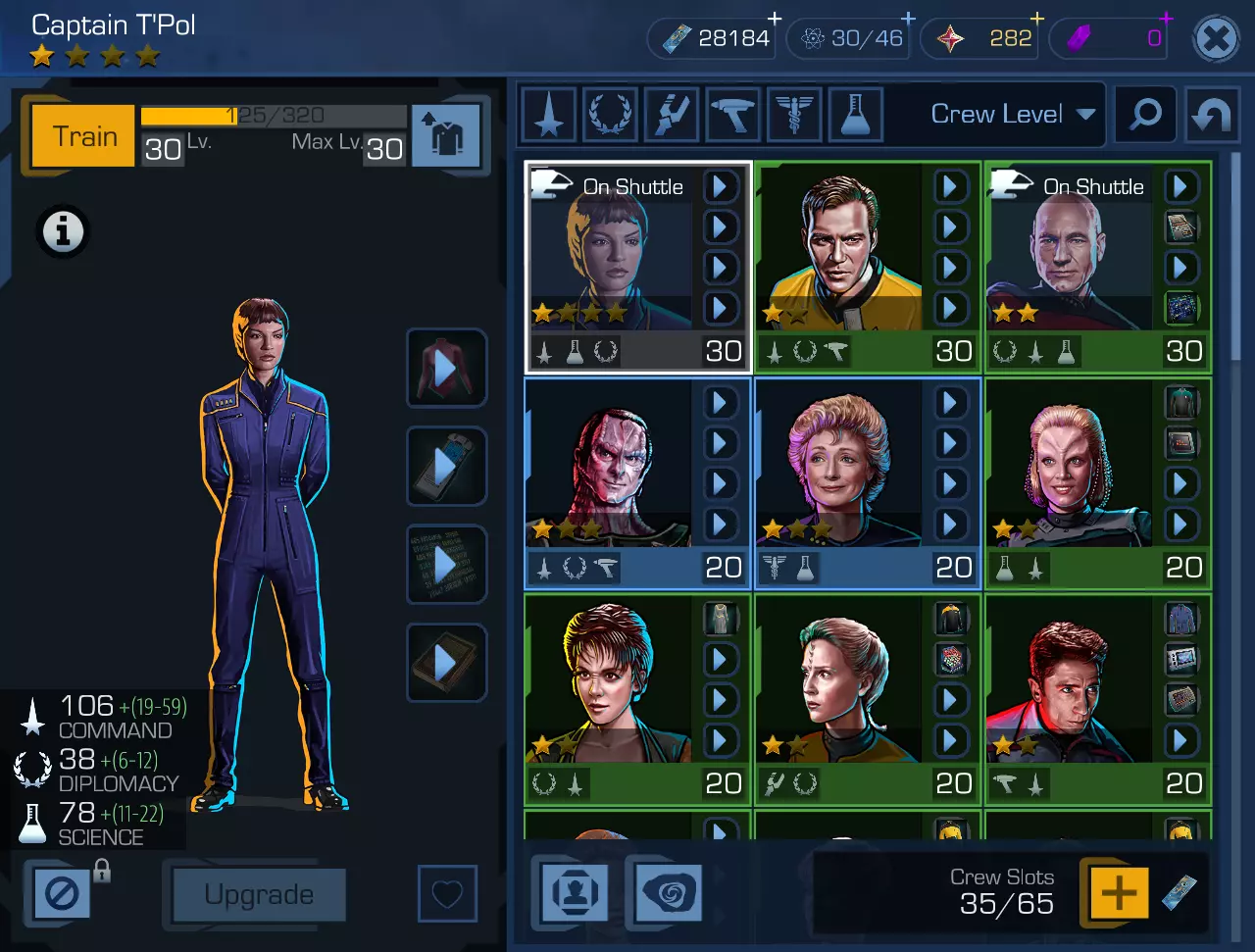
Task: Filter crew by Command skill icon
Action: pyautogui.click(x=548, y=115)
